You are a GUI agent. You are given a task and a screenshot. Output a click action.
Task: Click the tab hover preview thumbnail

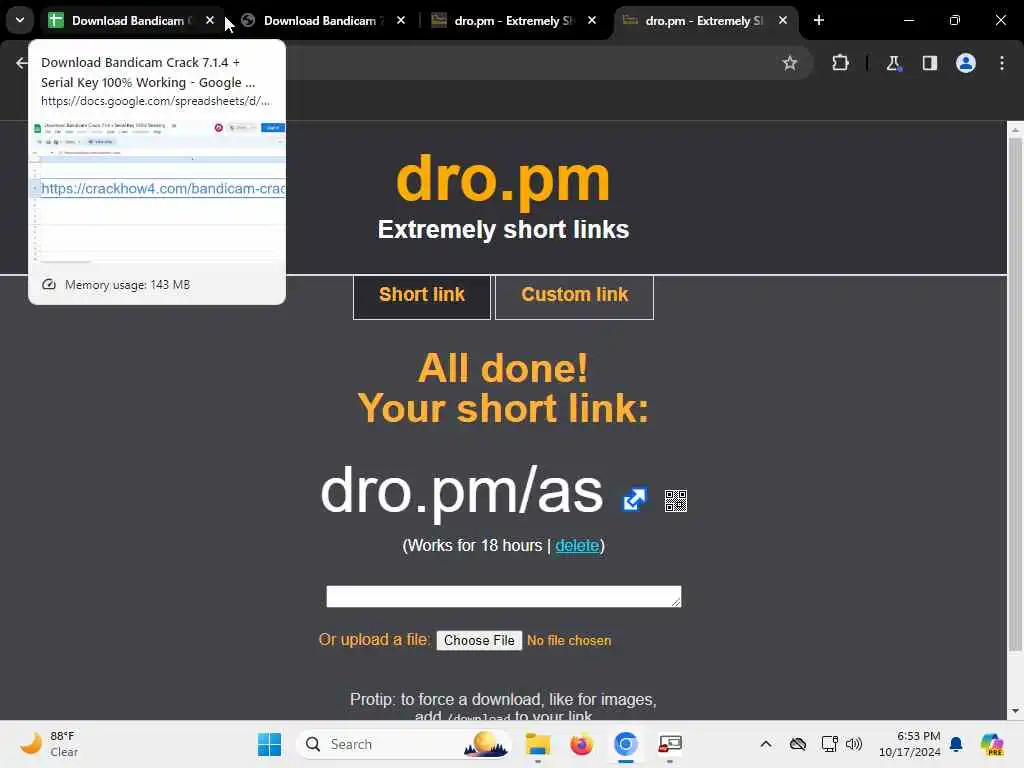(x=157, y=191)
